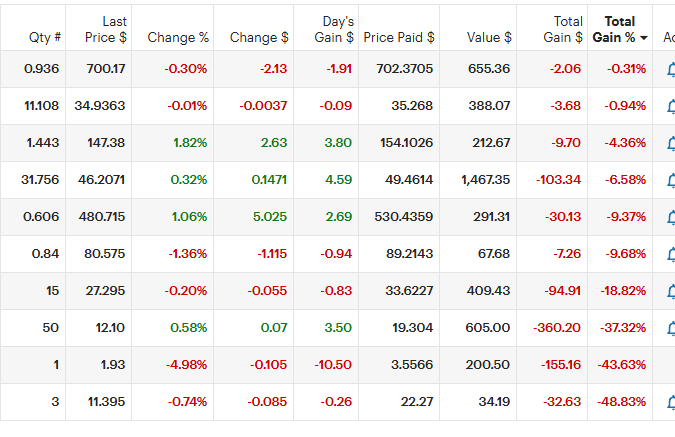Select the 3.80 day's gain cell
This screenshot has height=437, width=675.
tap(326, 143)
